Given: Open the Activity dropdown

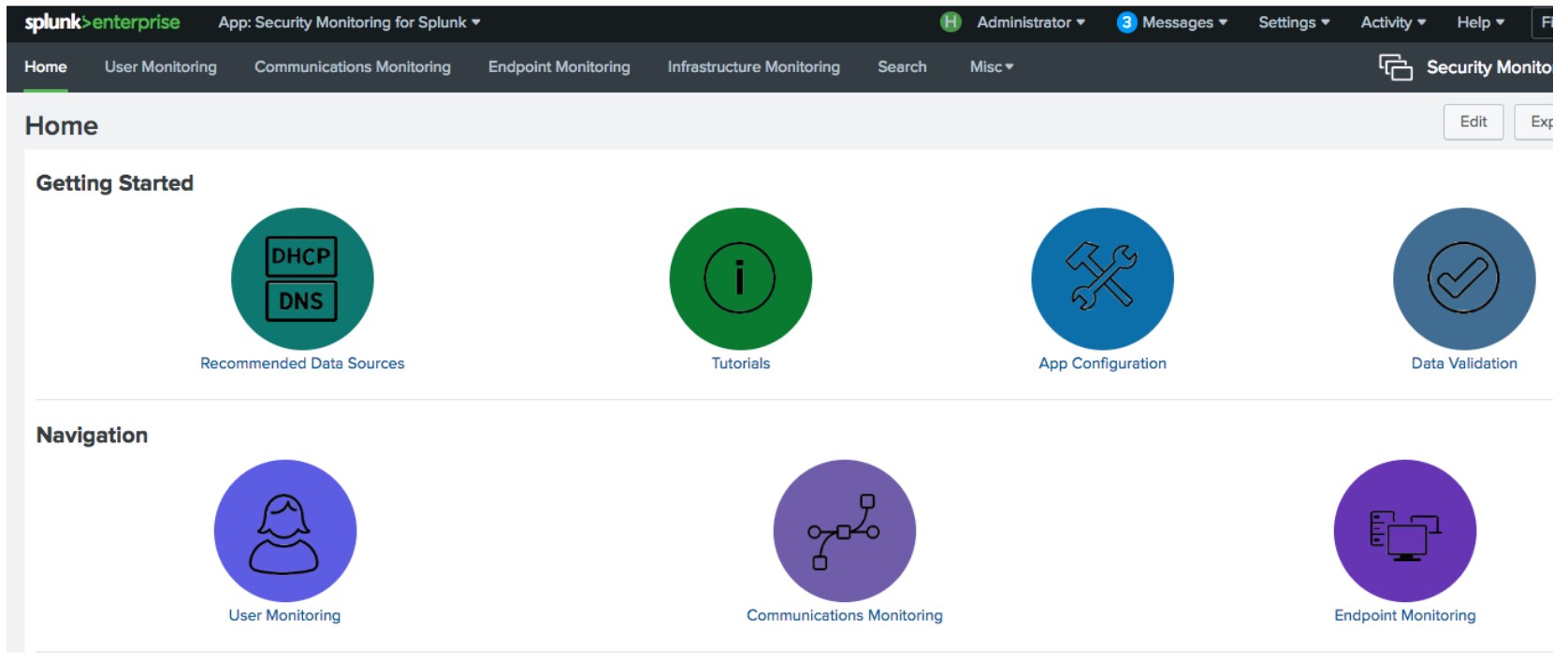Looking at the screenshot, I should (x=1393, y=22).
